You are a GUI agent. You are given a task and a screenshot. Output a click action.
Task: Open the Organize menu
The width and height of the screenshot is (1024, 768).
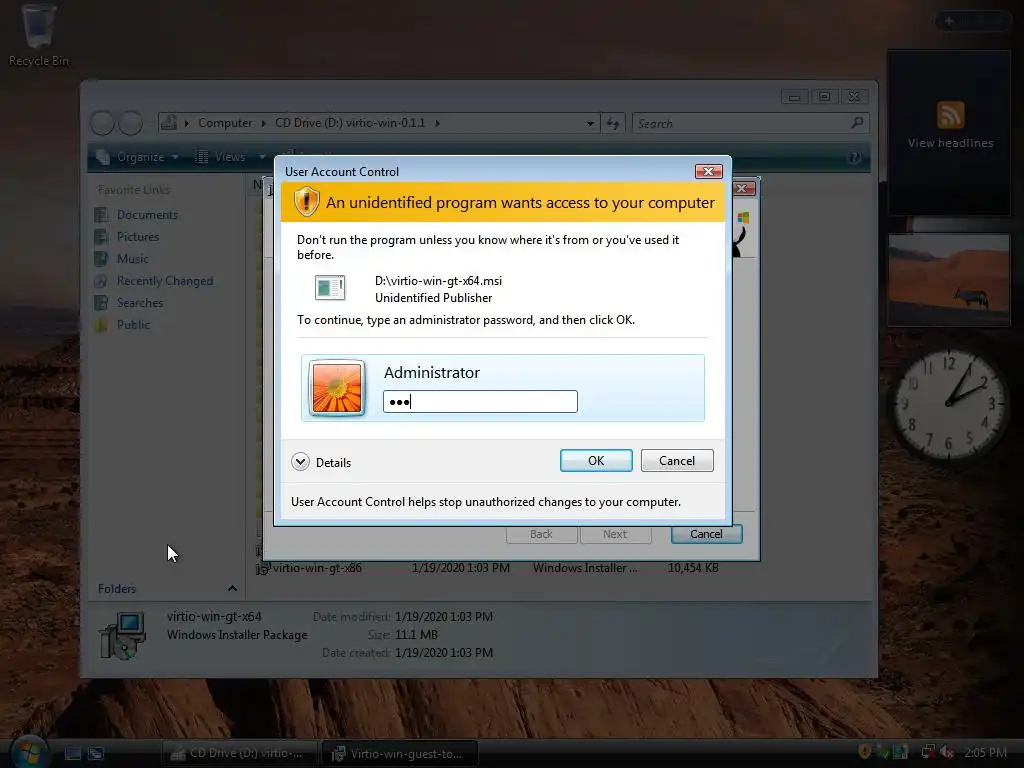click(x=137, y=157)
